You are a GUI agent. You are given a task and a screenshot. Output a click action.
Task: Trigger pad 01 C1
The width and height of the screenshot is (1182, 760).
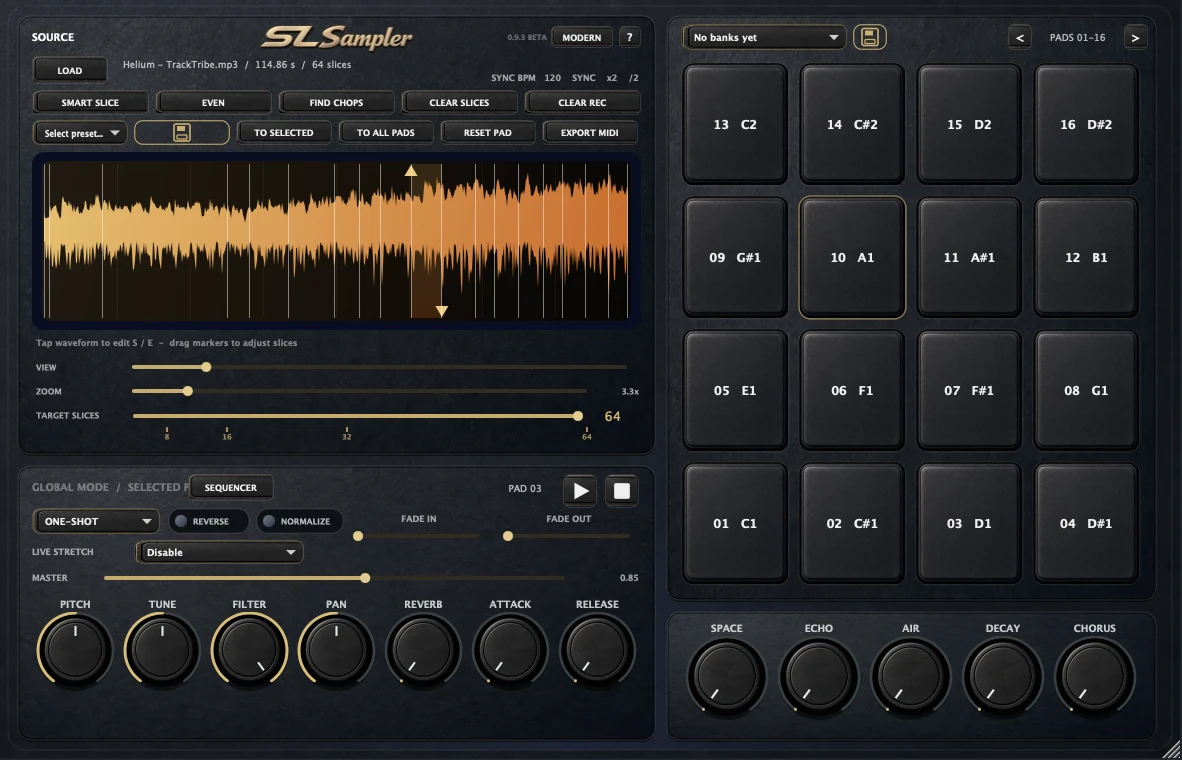735,523
